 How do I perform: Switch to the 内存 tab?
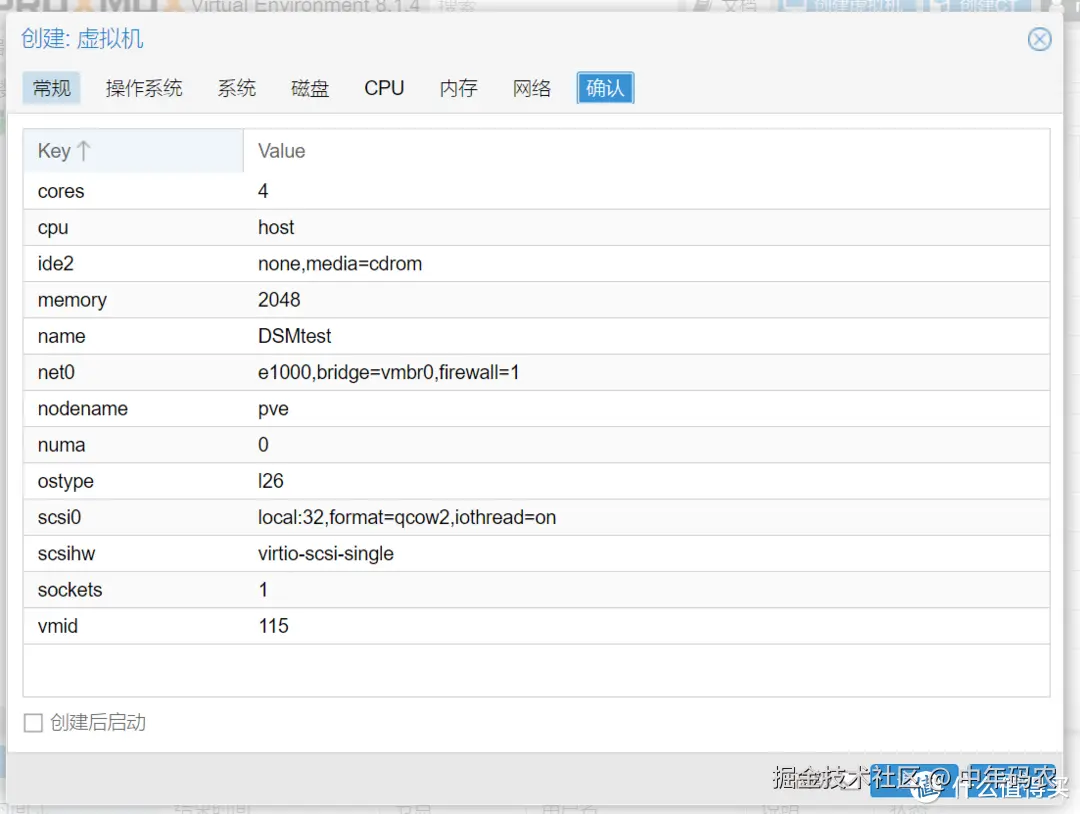(x=458, y=88)
